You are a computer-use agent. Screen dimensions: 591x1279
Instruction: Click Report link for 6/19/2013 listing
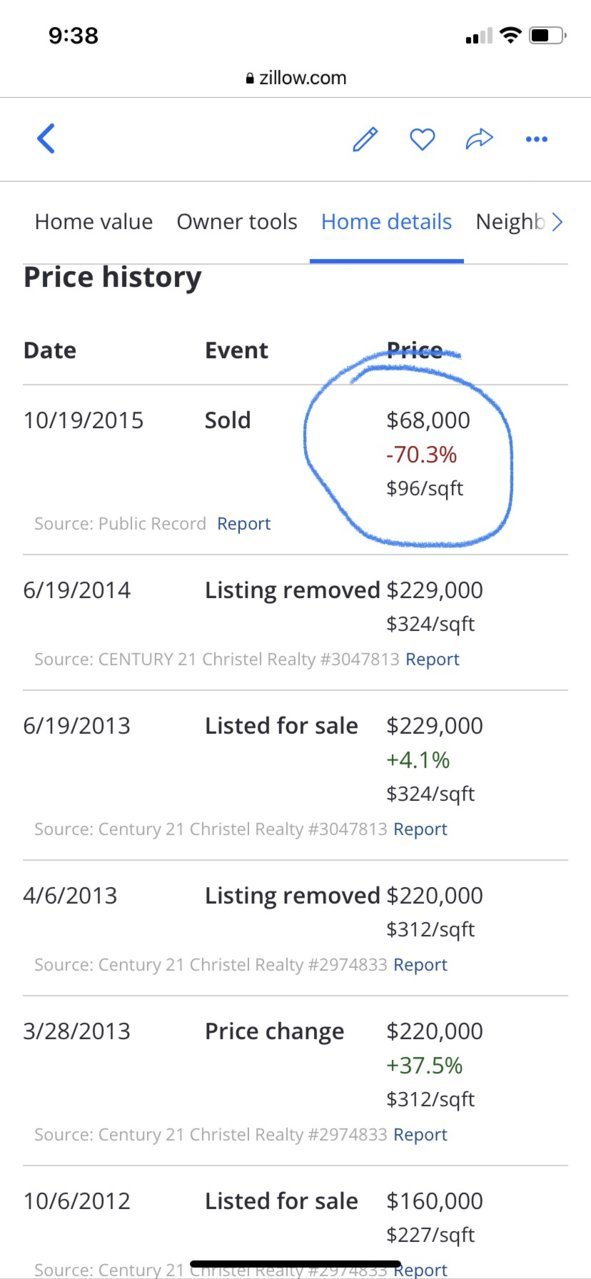point(420,829)
